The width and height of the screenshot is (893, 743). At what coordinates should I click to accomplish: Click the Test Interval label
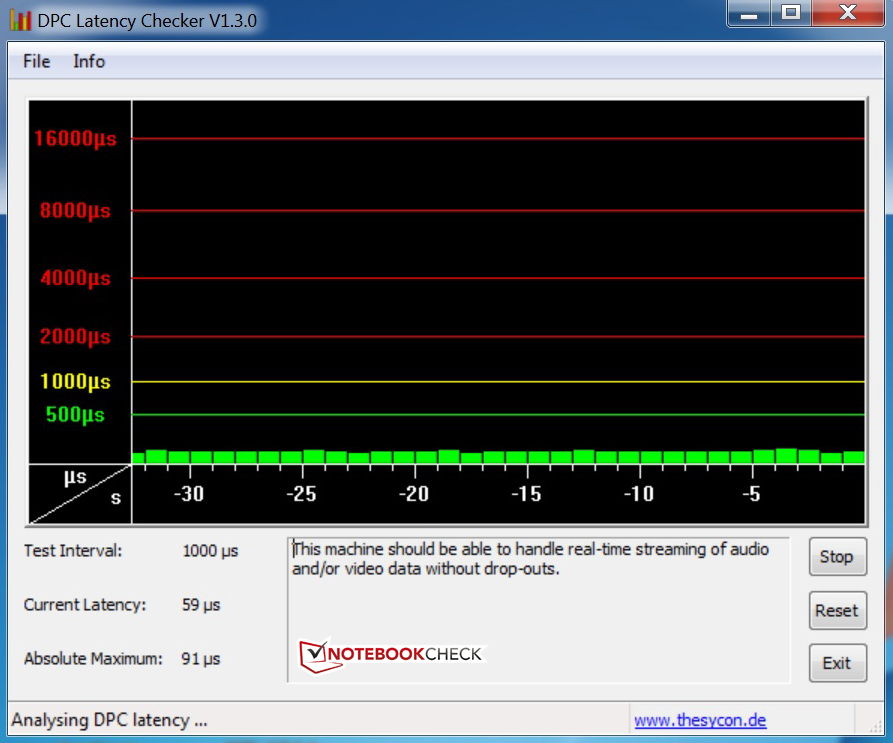tap(73, 551)
